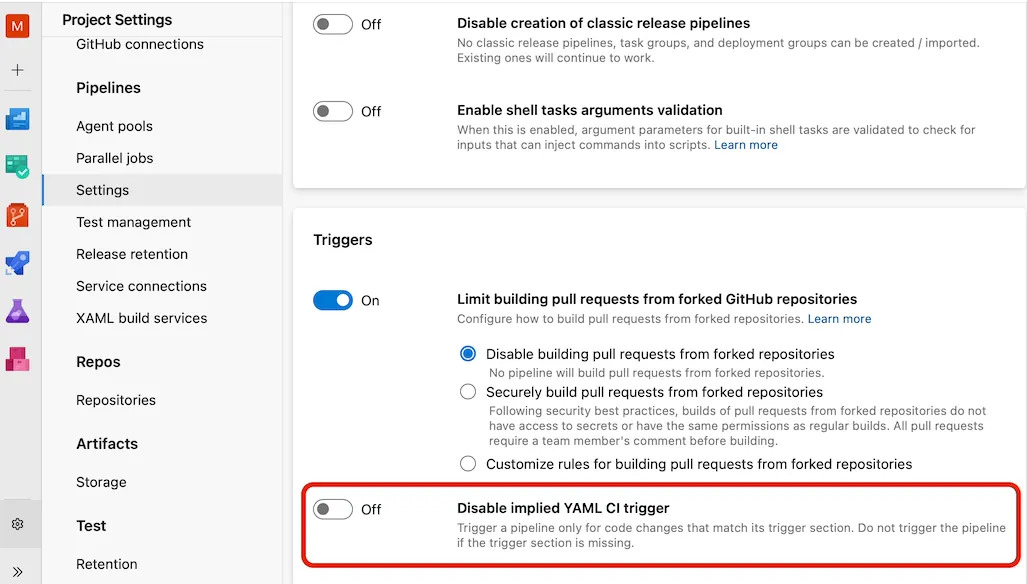Select Securely build pull requests from forked repositories

pos(467,392)
